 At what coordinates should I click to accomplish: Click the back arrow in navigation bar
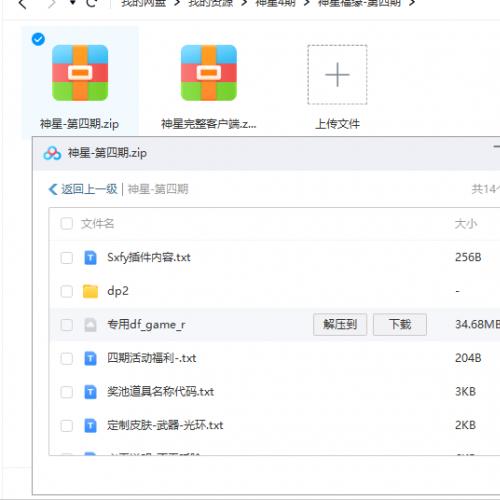[x=22, y=4]
